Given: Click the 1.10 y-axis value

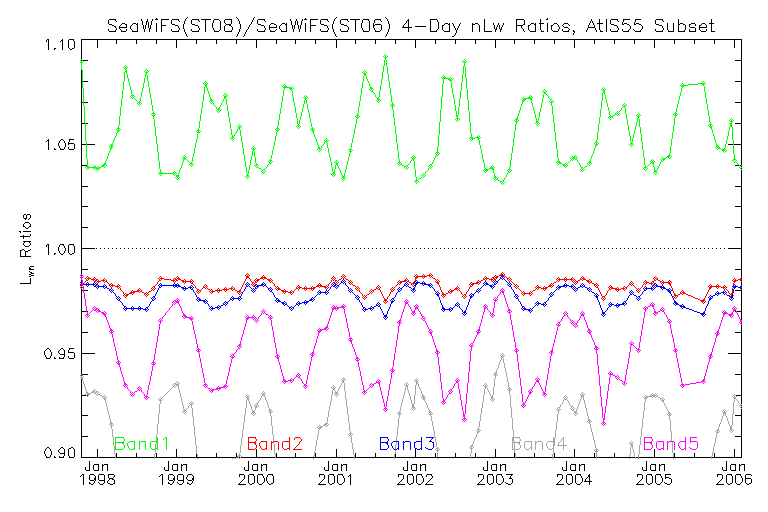Looking at the screenshot, I should pyautogui.click(x=60, y=45).
